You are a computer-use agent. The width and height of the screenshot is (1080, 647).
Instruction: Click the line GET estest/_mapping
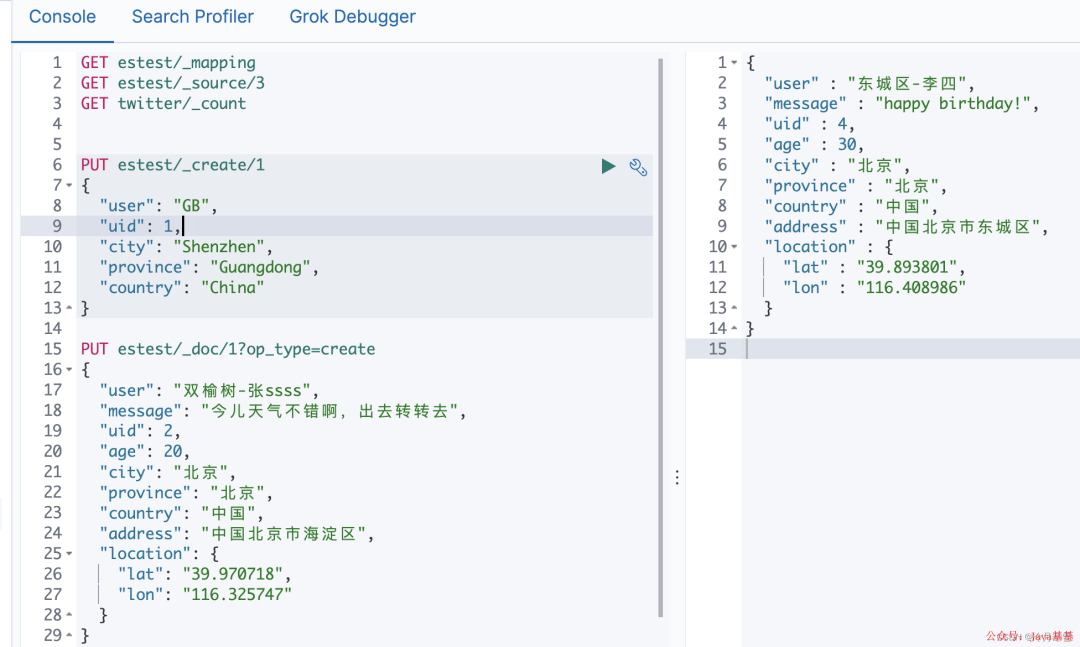tap(168, 63)
